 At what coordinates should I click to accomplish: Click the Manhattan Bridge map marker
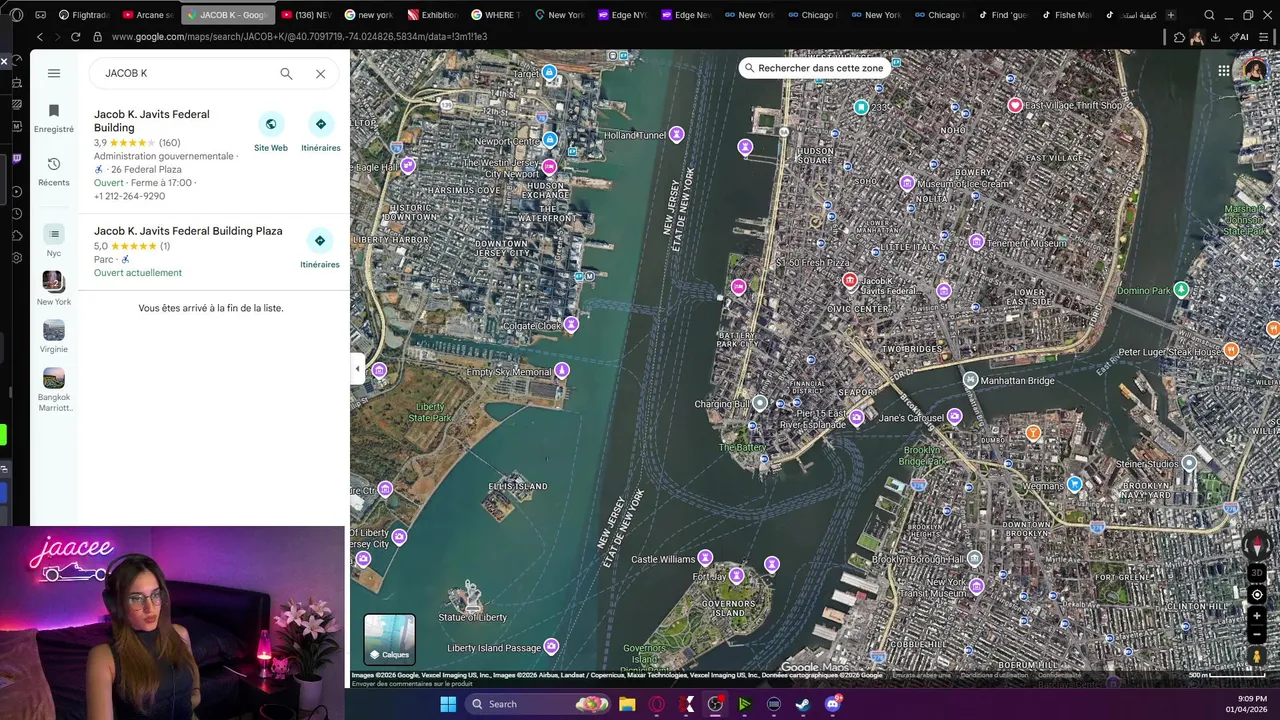click(970, 380)
